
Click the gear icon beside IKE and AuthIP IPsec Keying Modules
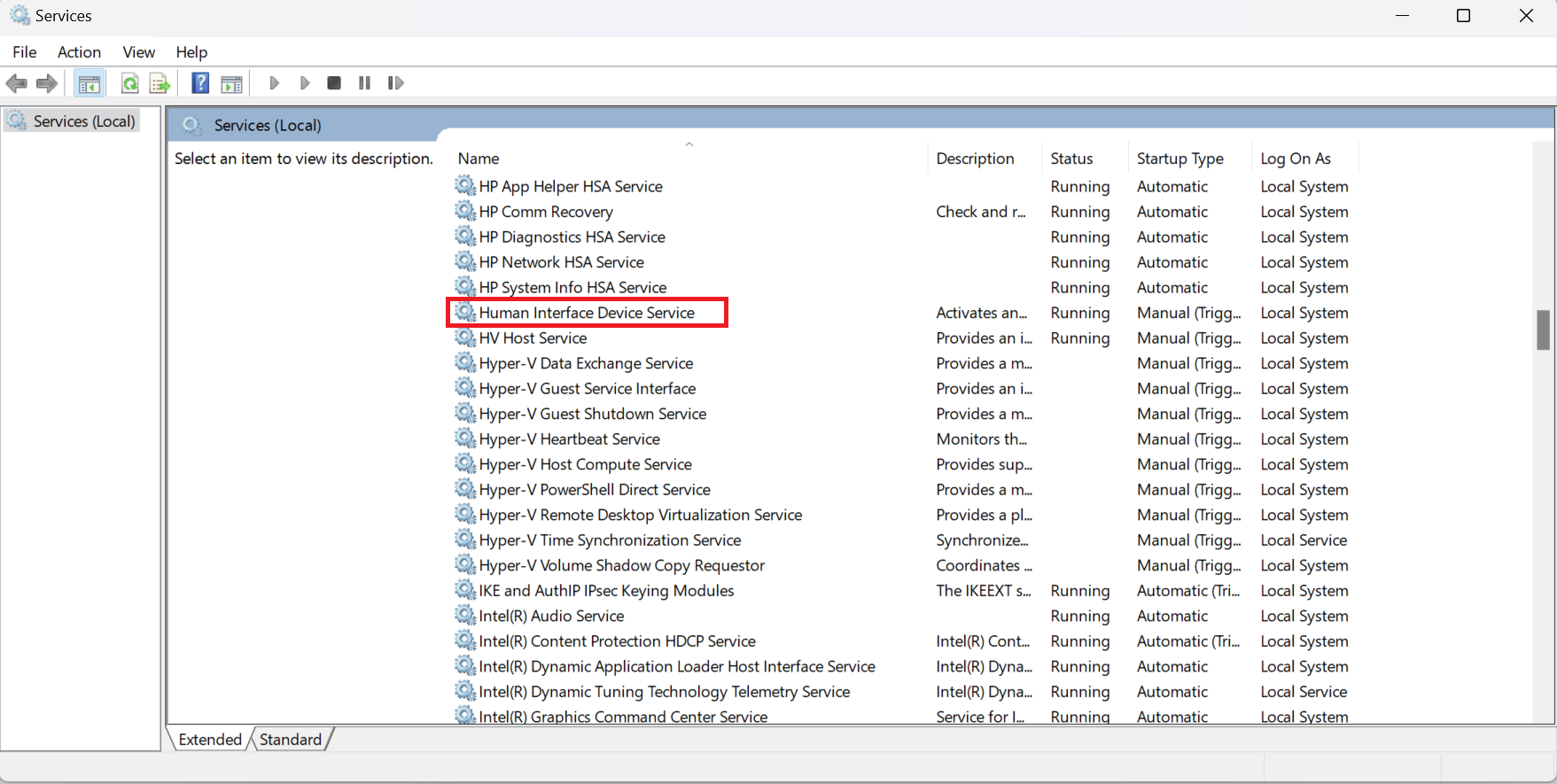[465, 589]
